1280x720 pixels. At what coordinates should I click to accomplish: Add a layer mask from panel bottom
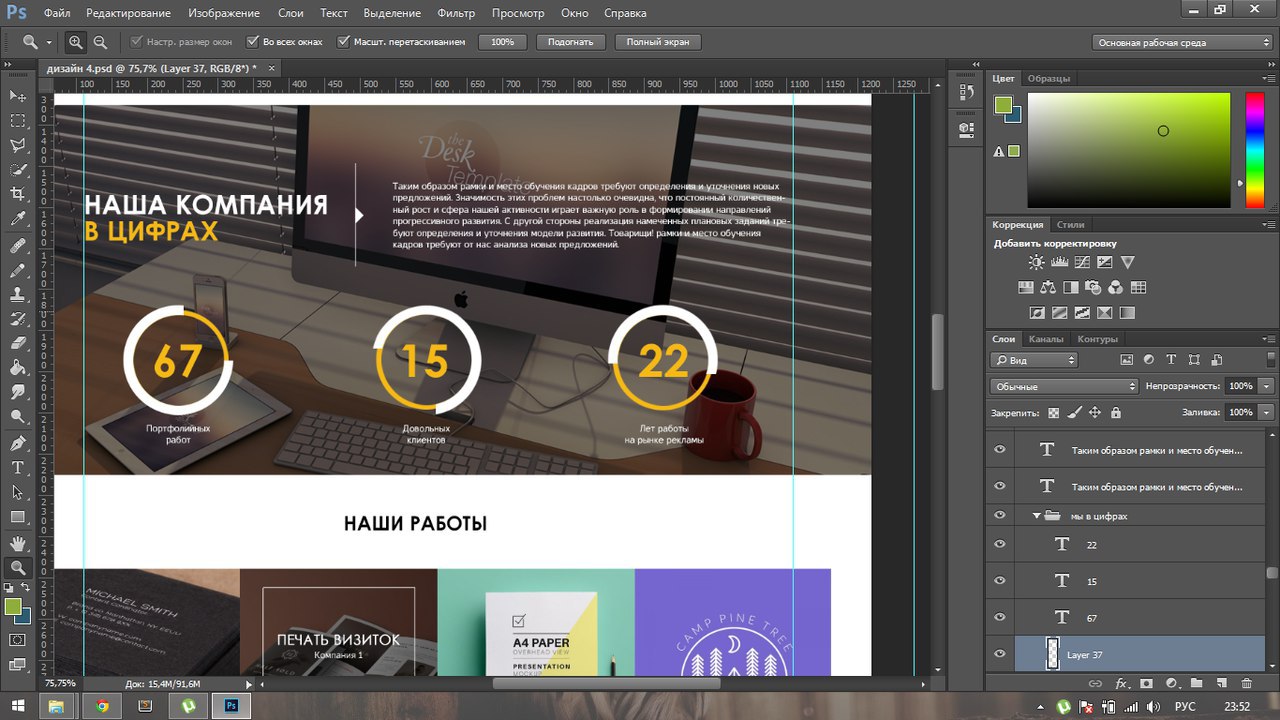pyautogui.click(x=1146, y=683)
